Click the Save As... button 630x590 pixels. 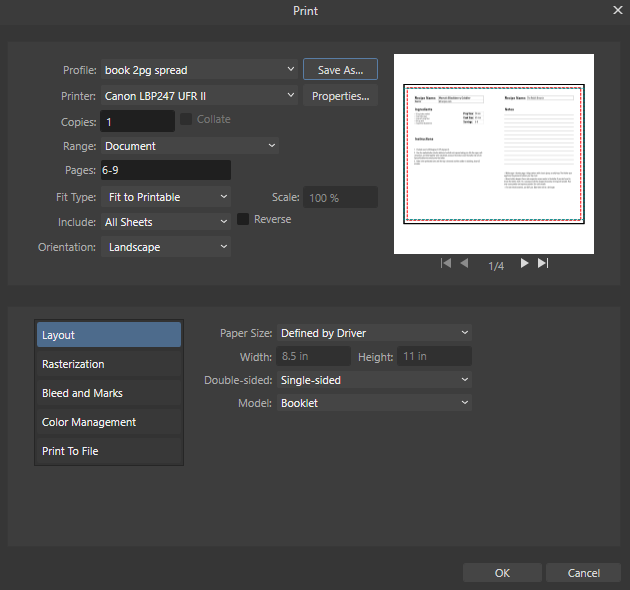340,70
